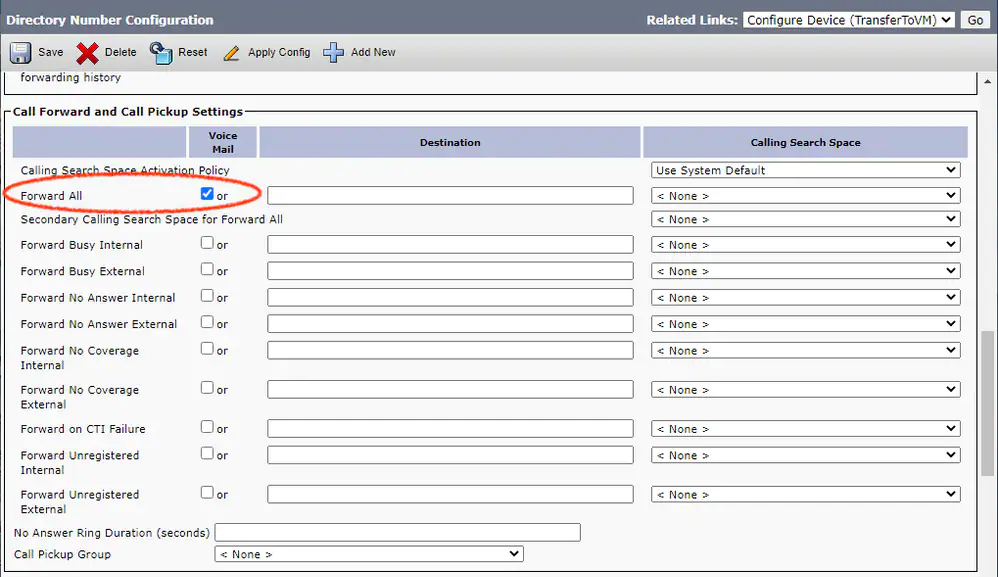The height and width of the screenshot is (577, 998).
Task: Open Forward Unregistered Internal CSS dropdown
Action: 805,455
